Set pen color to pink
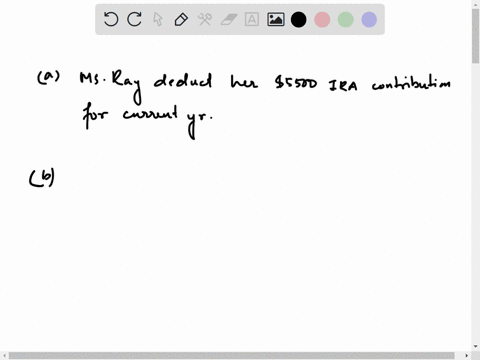Screen dimensions: 480x360 [x=322, y=19]
